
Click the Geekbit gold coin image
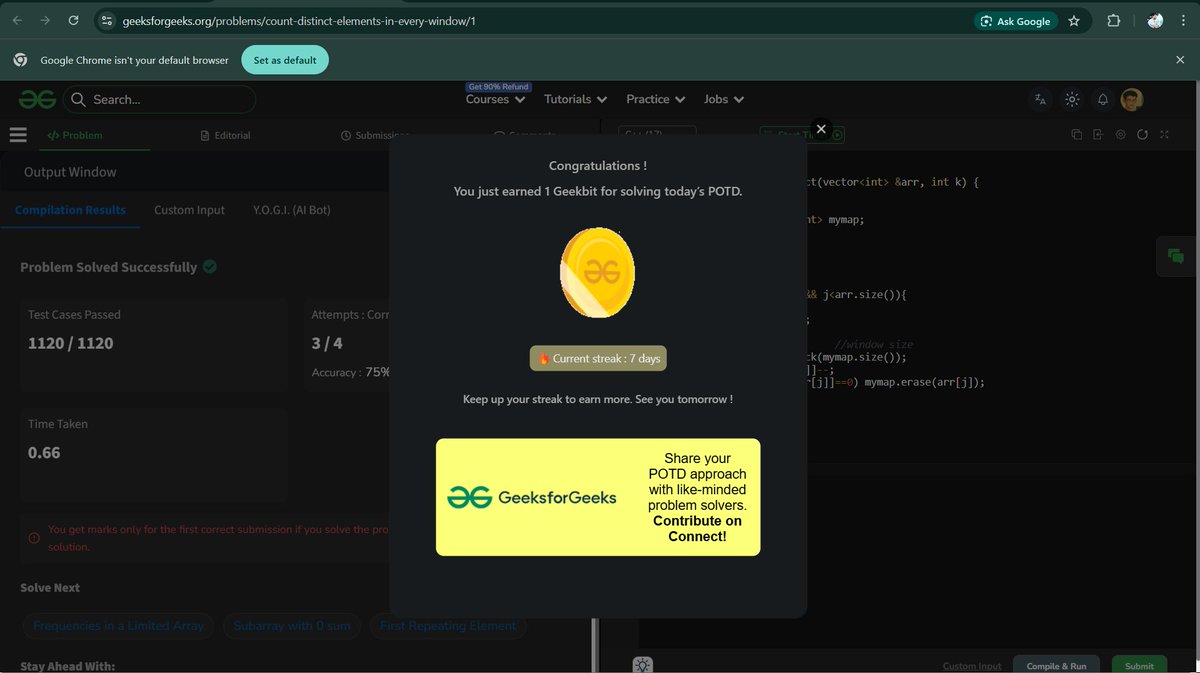(597, 273)
